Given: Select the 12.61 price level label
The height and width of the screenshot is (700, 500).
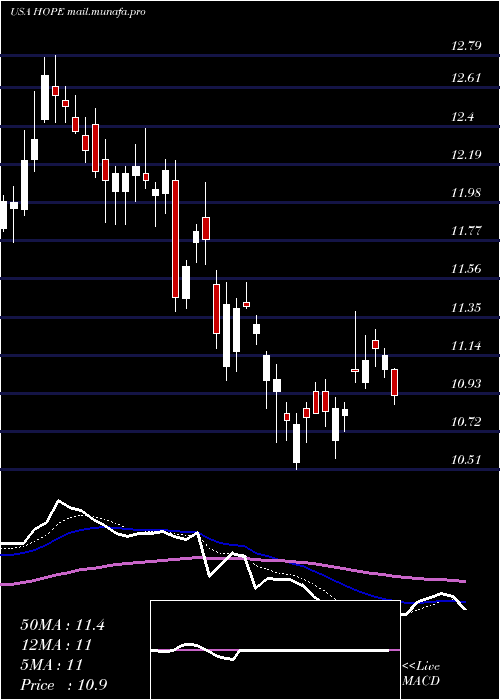Looking at the screenshot, I should [466, 78].
